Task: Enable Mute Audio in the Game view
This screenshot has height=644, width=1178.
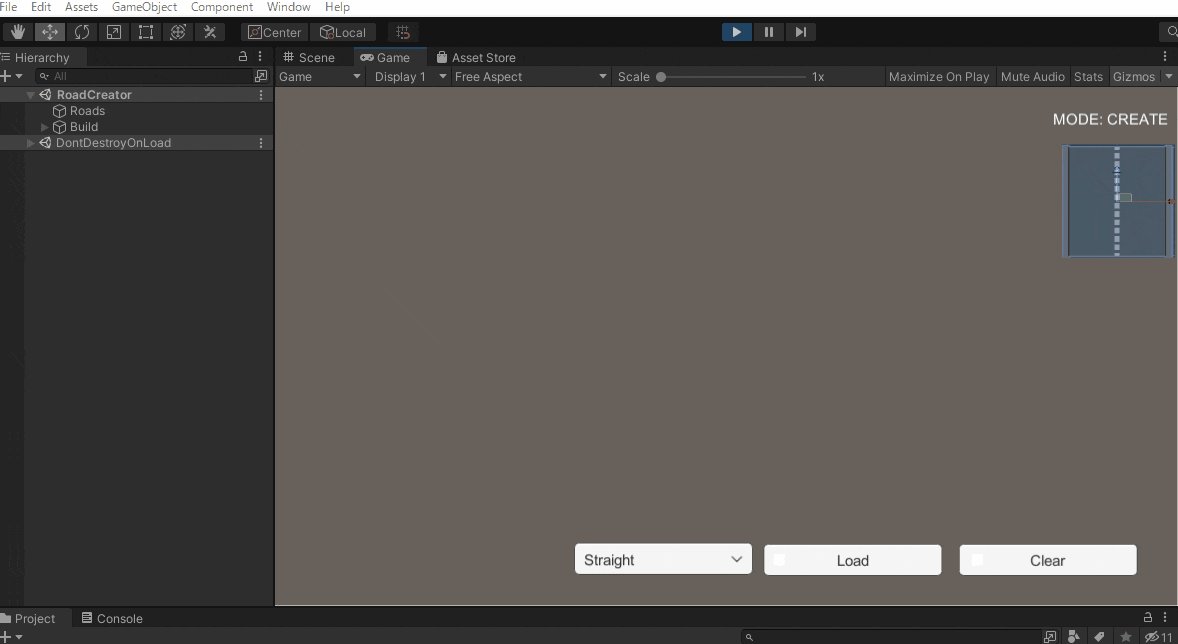Action: click(1032, 76)
